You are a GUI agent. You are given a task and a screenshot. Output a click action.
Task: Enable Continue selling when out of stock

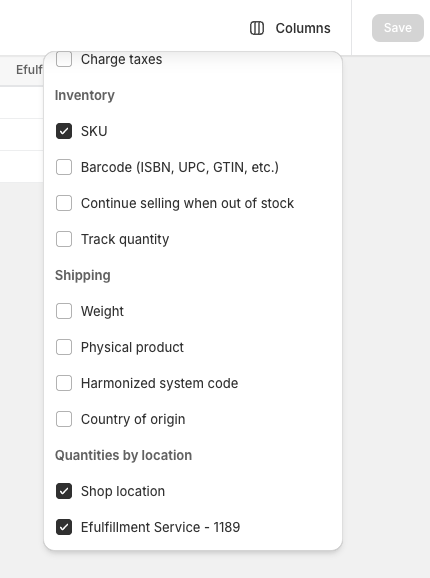tap(64, 203)
